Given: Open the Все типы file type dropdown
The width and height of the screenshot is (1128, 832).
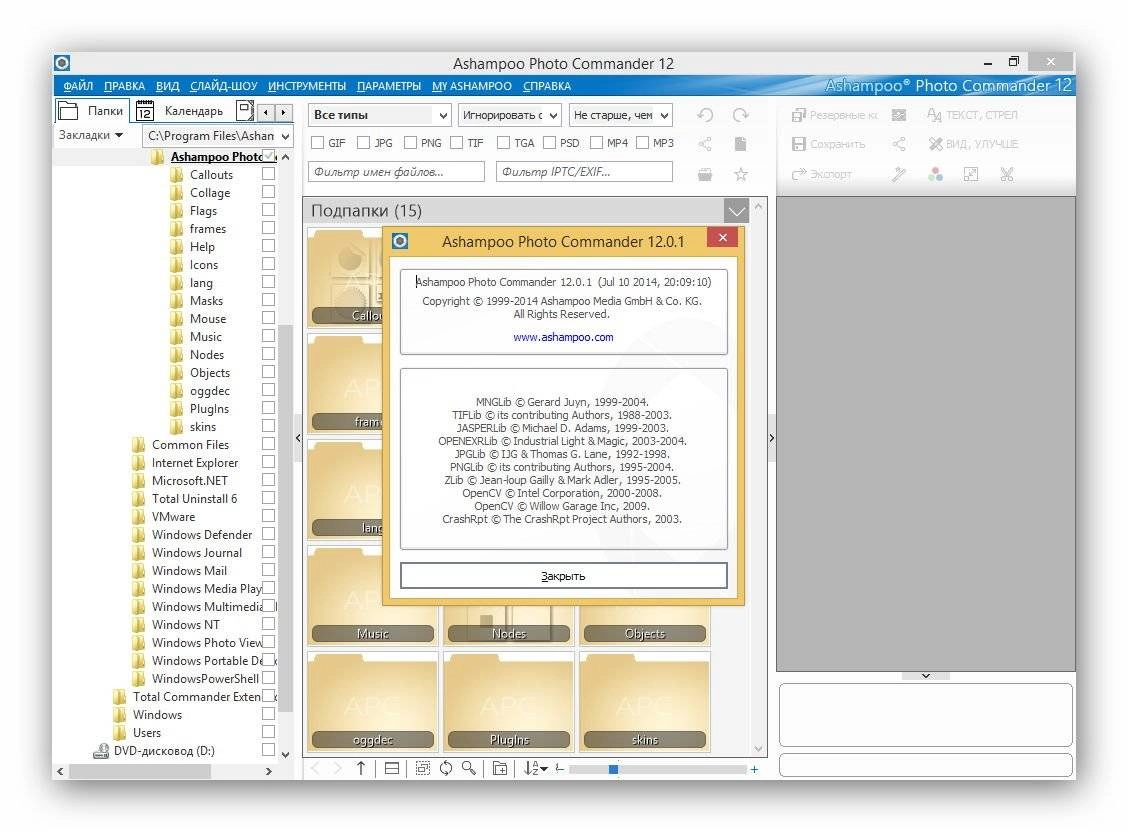Looking at the screenshot, I should tap(380, 115).
